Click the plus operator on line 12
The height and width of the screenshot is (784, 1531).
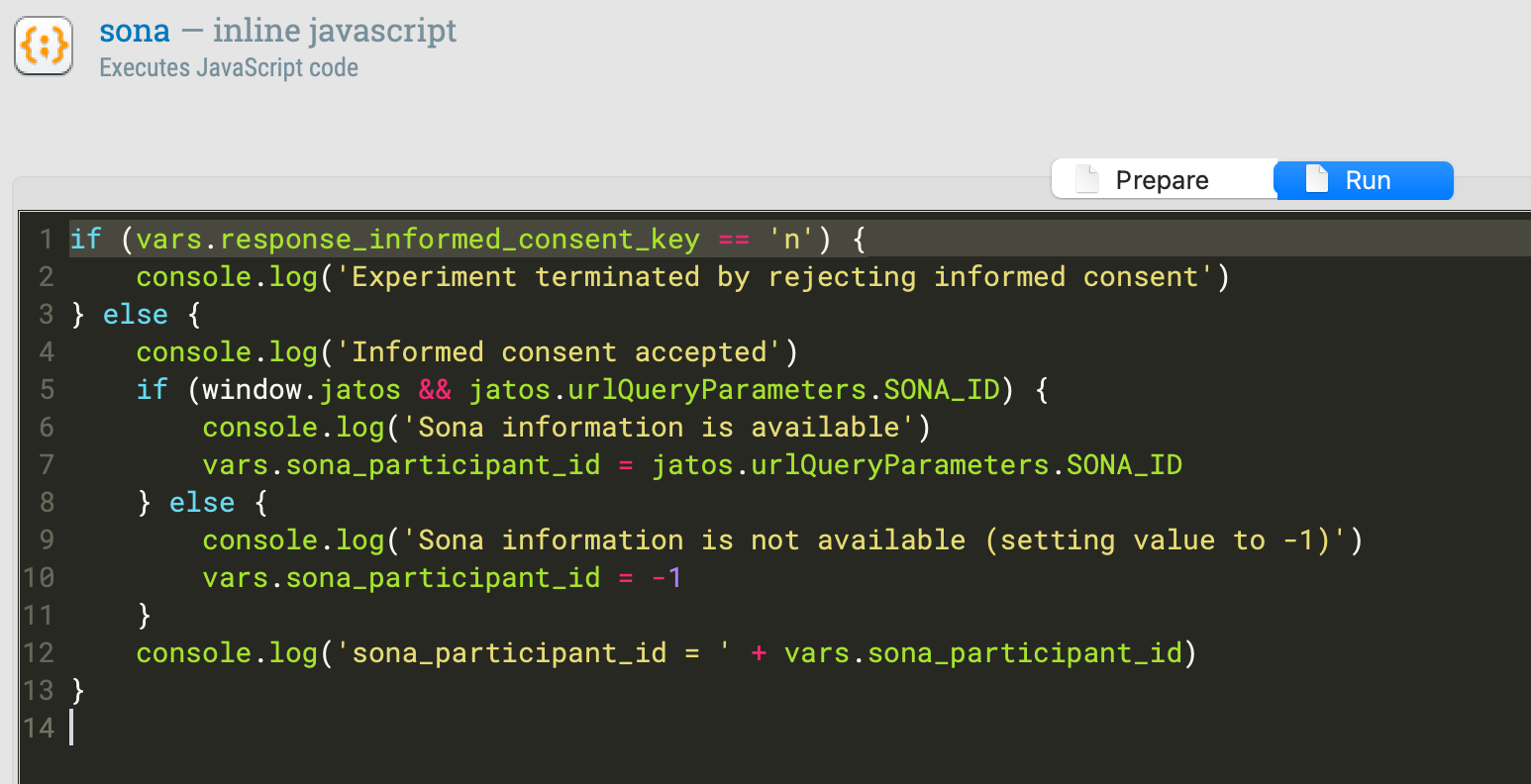(759, 653)
